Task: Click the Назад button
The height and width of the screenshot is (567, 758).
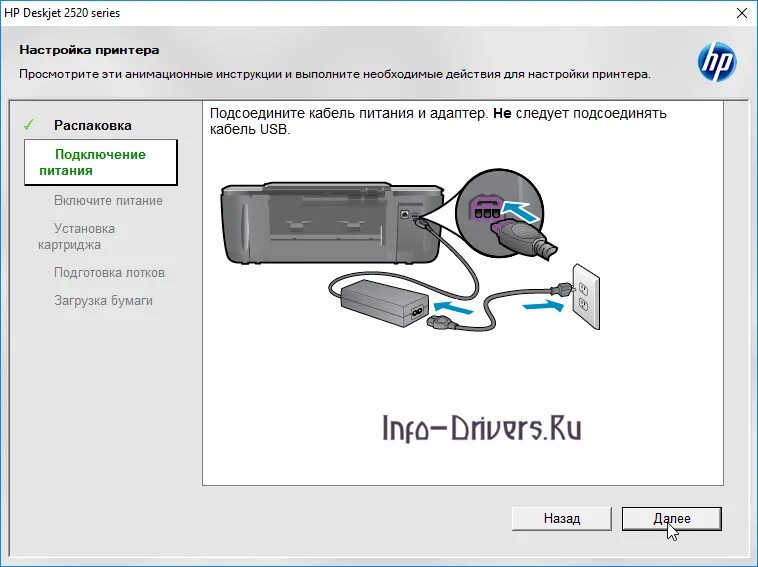Action: [x=562, y=519]
